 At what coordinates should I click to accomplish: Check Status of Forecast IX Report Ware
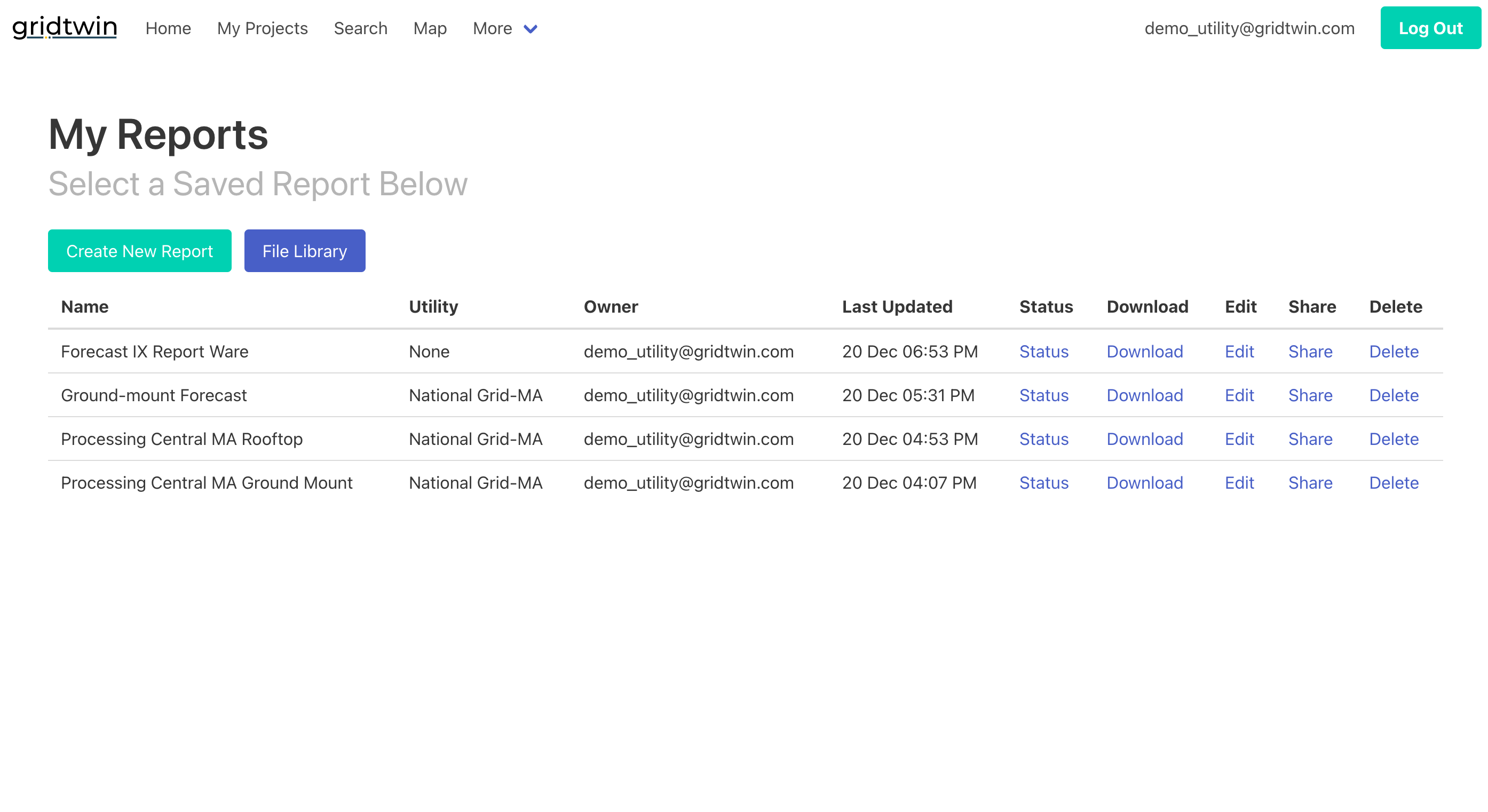tap(1043, 352)
